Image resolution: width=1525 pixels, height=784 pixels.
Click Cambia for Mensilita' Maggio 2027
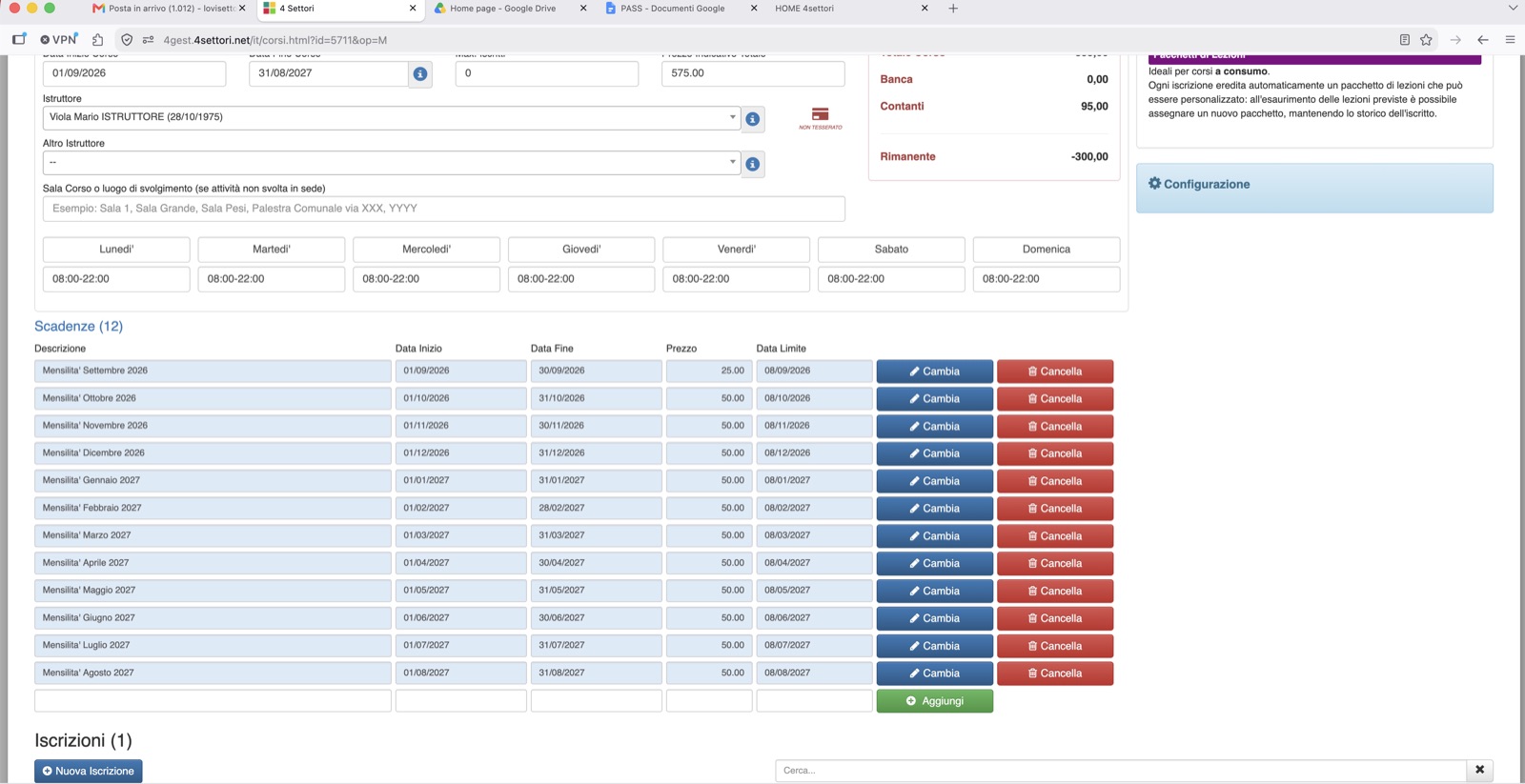(x=935, y=591)
